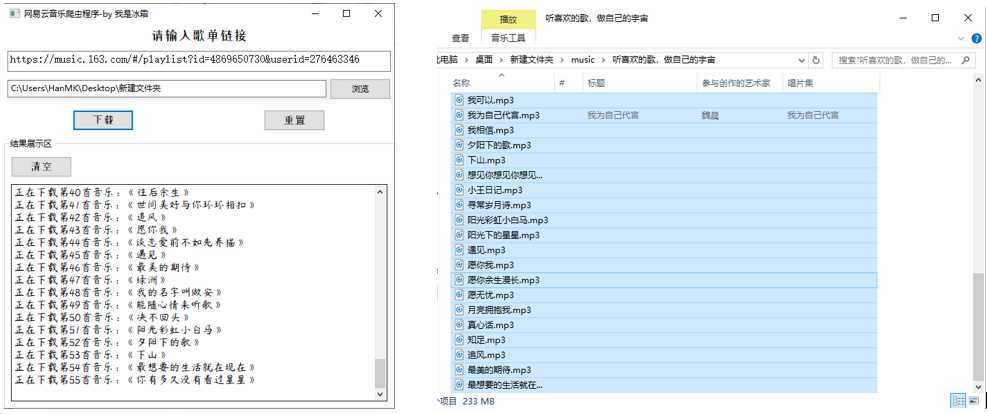
Task: Click the refresh icon beside address bar
Action: point(816,60)
